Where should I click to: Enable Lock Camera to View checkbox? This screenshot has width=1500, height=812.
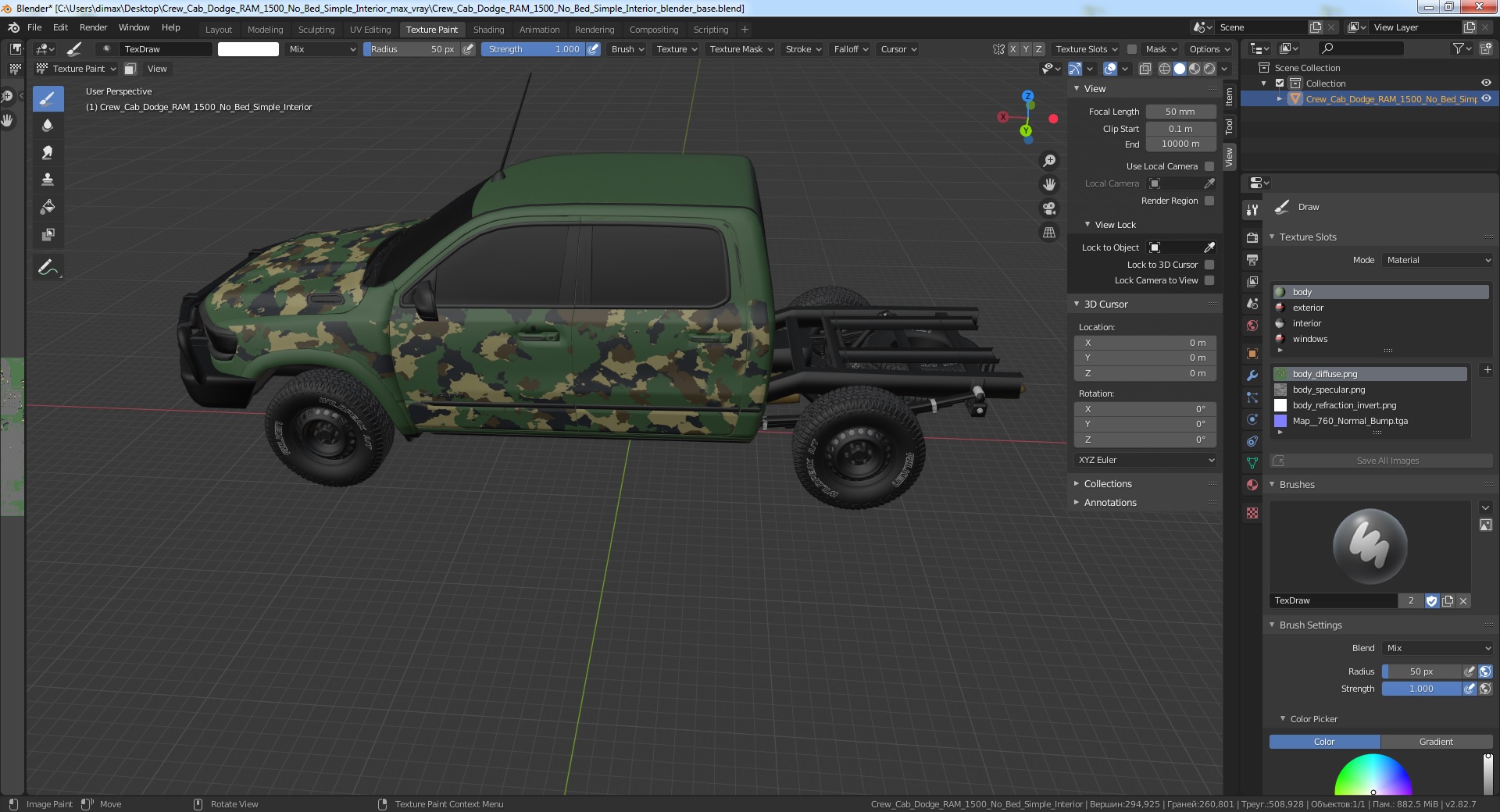(x=1209, y=280)
